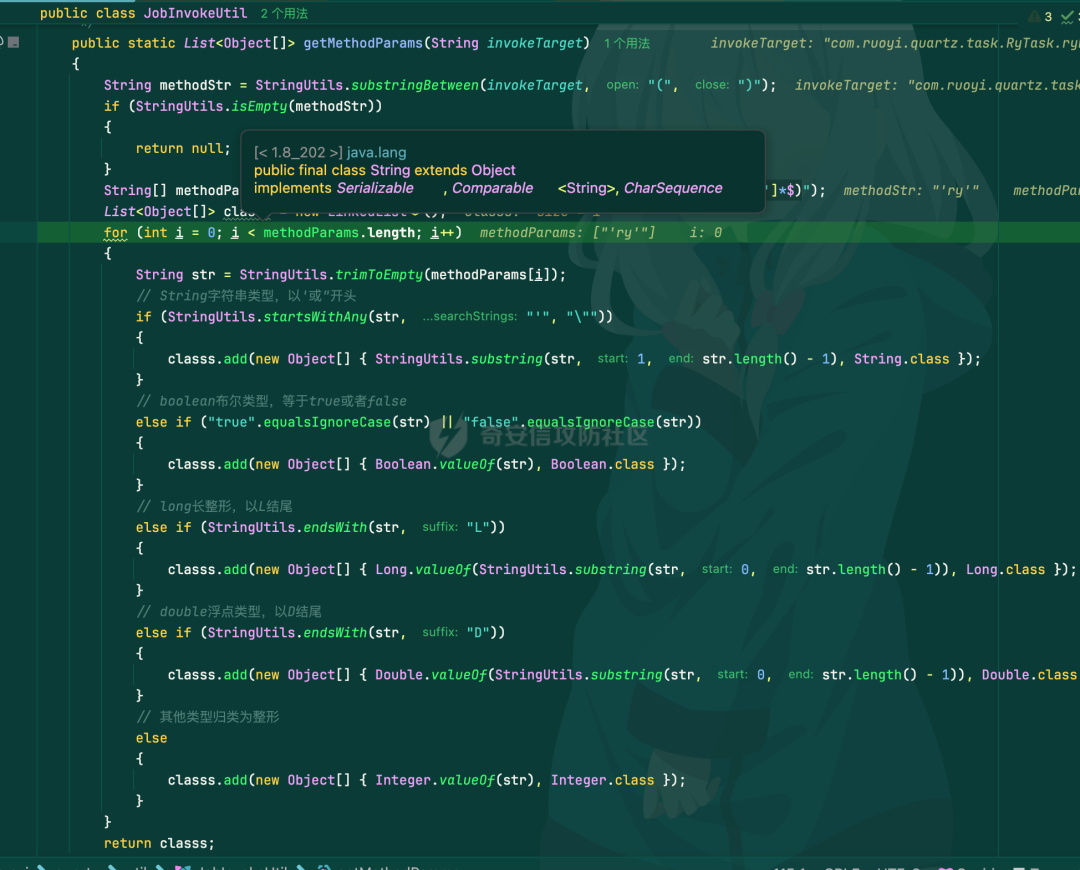Follow the Comparable link in documentation popup
Screen dimensions: 1080x870
492,188
